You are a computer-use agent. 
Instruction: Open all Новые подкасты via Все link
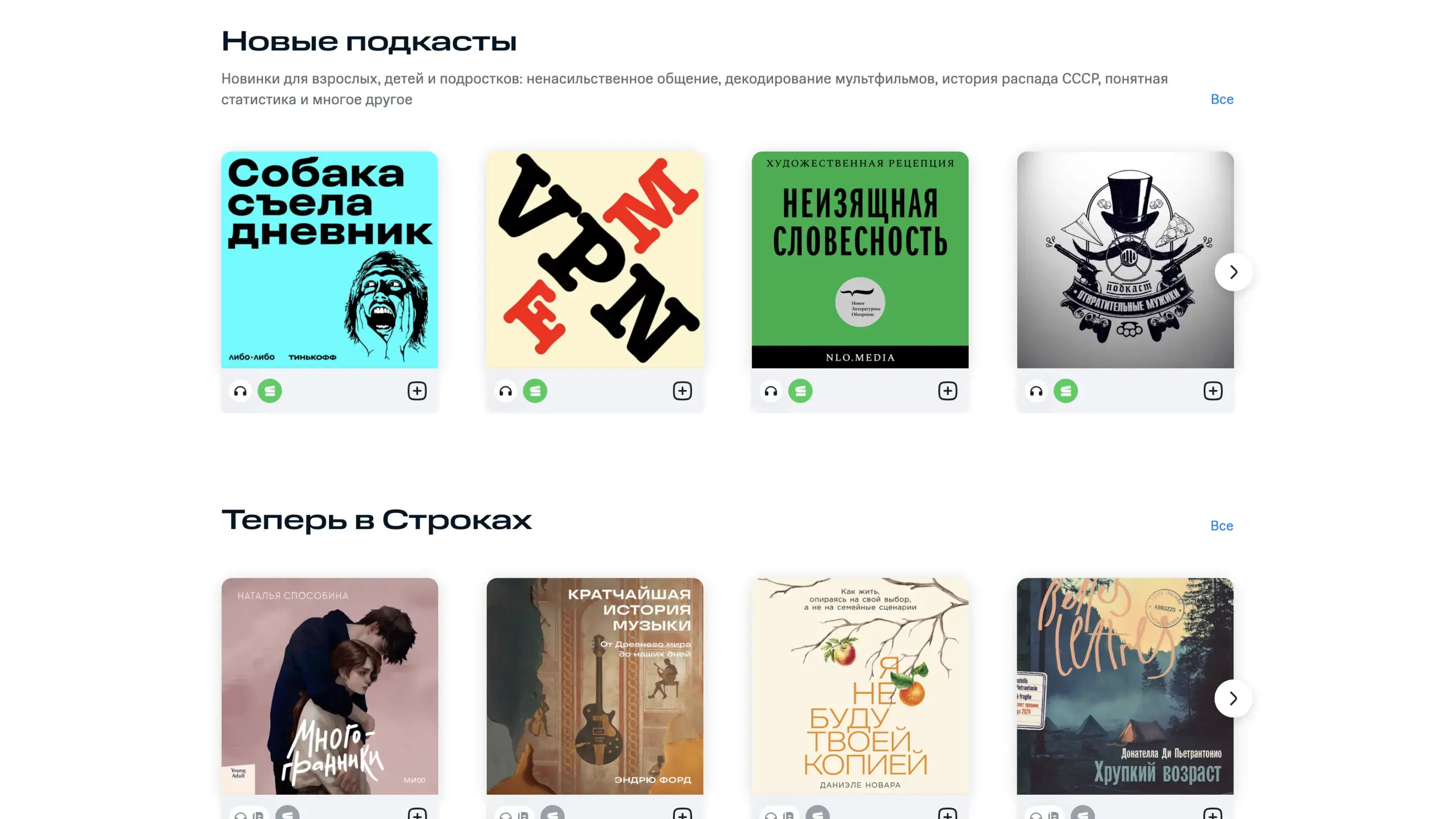click(x=1222, y=100)
